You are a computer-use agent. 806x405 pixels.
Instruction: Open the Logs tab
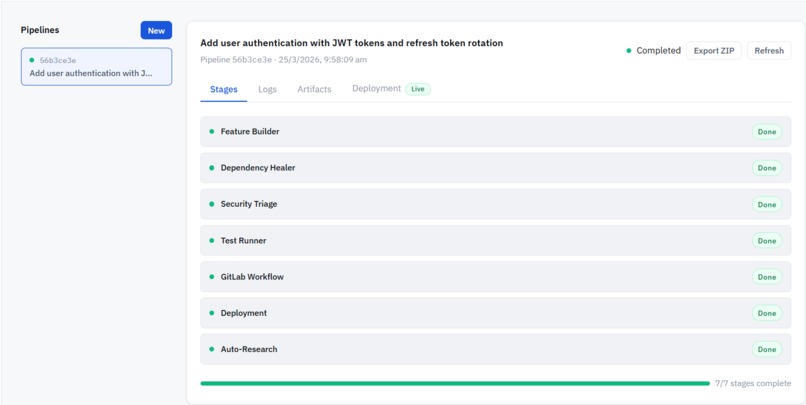pos(267,89)
